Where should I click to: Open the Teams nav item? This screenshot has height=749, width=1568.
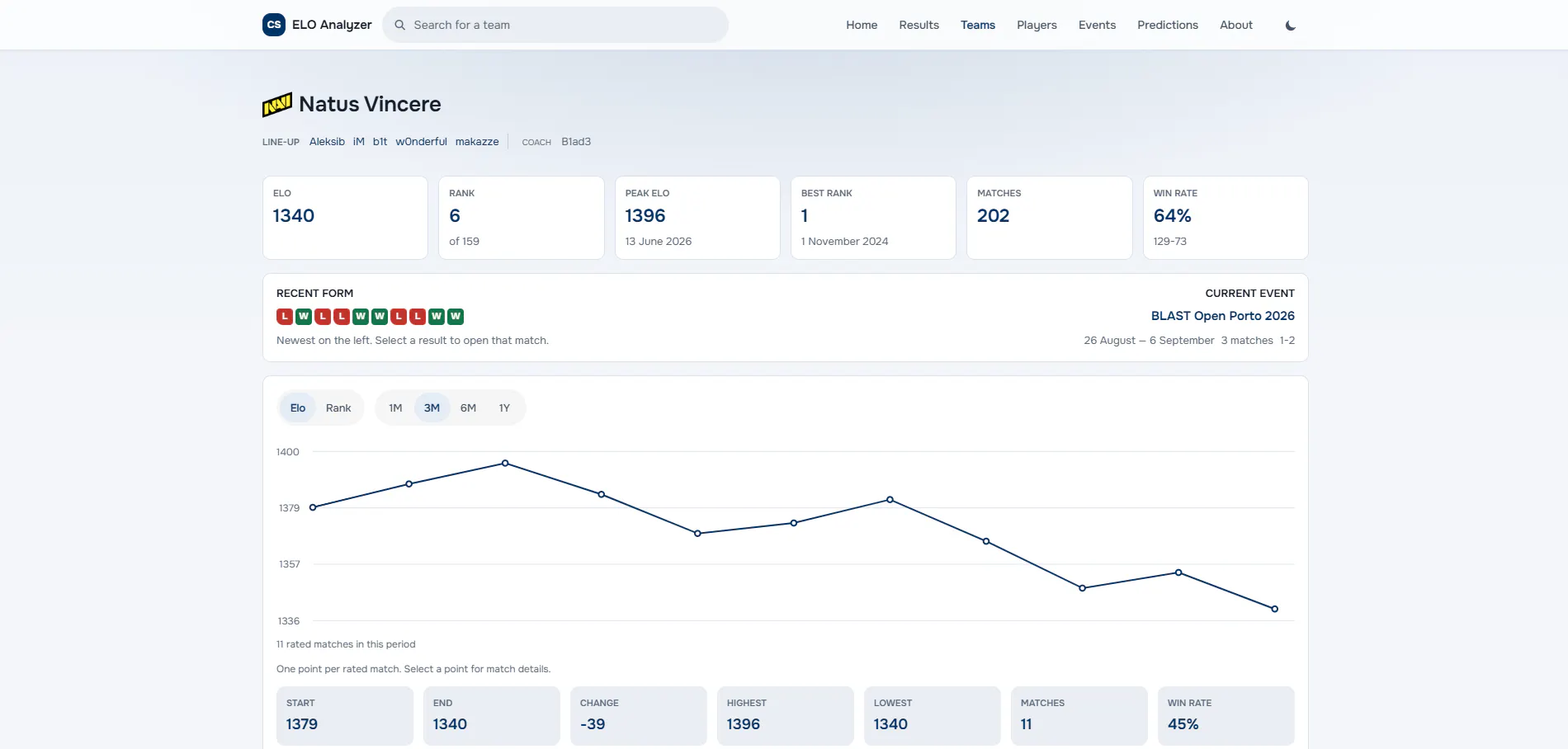click(978, 25)
